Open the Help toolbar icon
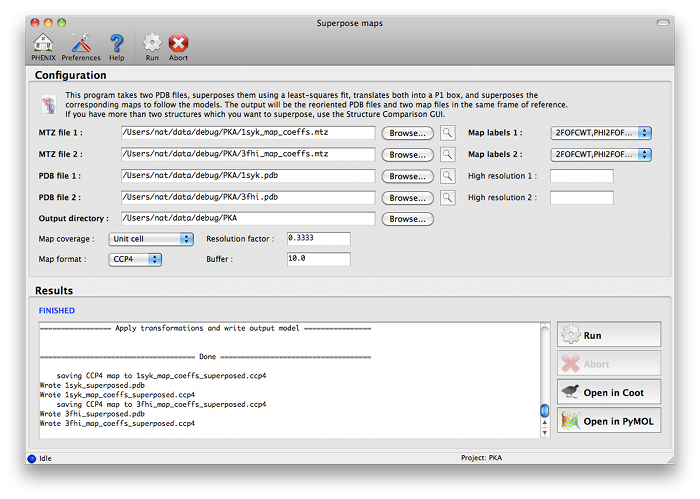This screenshot has width=700, height=499. click(117, 45)
